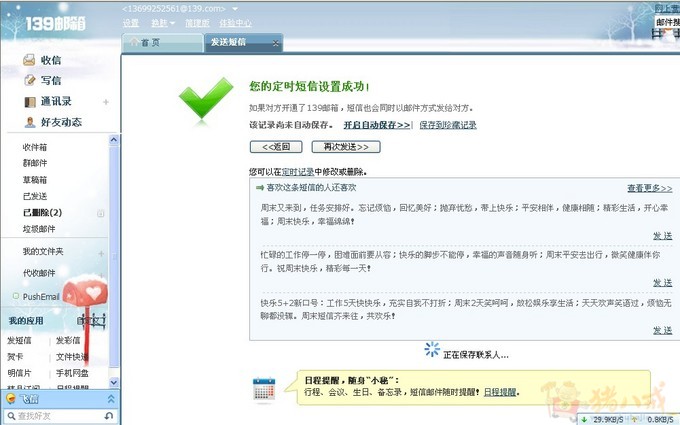Click the 写信 compose icon
680x425 pixels.
tap(29, 80)
